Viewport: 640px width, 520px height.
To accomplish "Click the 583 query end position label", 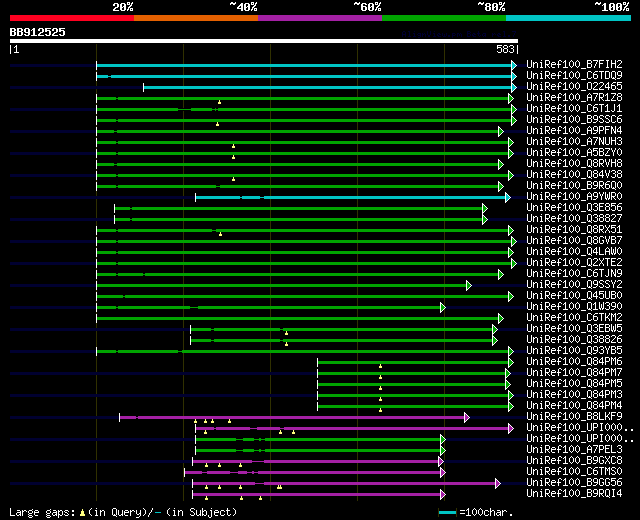I will point(505,49).
